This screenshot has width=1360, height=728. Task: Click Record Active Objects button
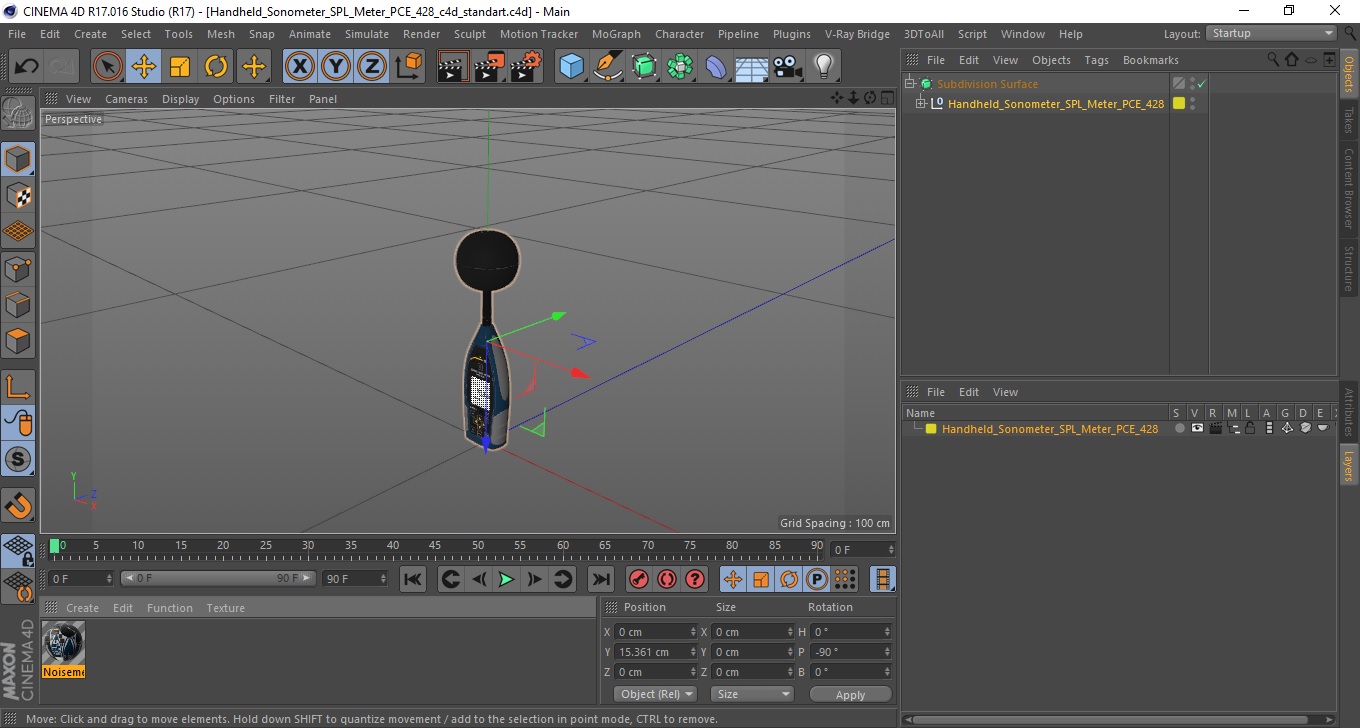tap(638, 579)
